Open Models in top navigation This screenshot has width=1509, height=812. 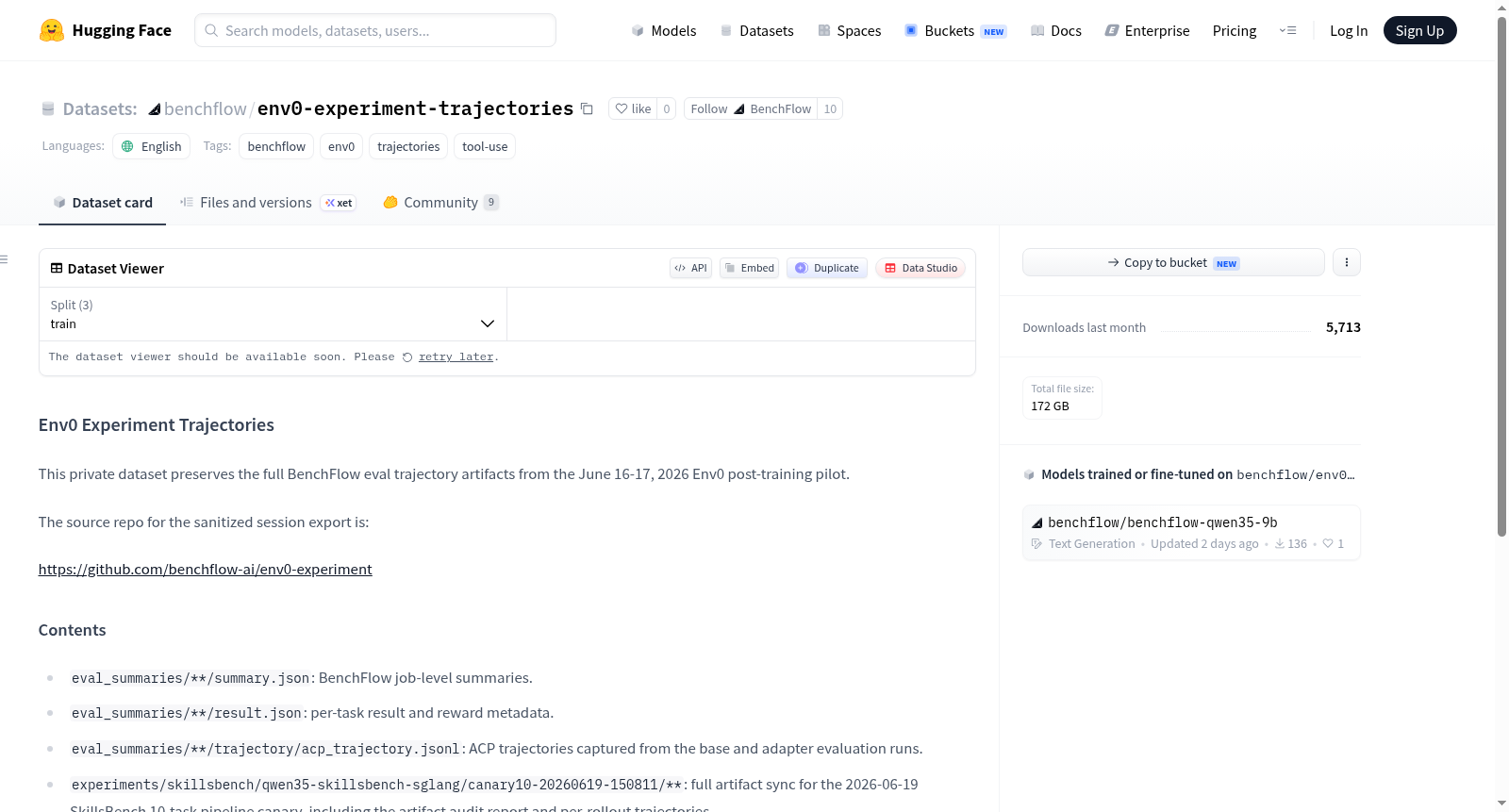click(x=664, y=30)
